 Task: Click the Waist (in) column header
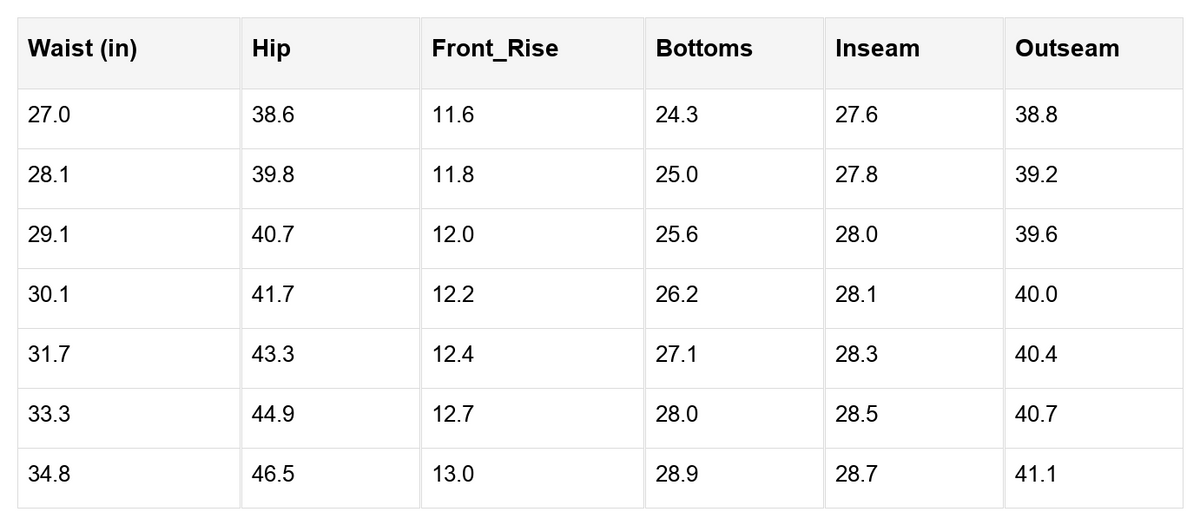pyautogui.click(x=129, y=52)
